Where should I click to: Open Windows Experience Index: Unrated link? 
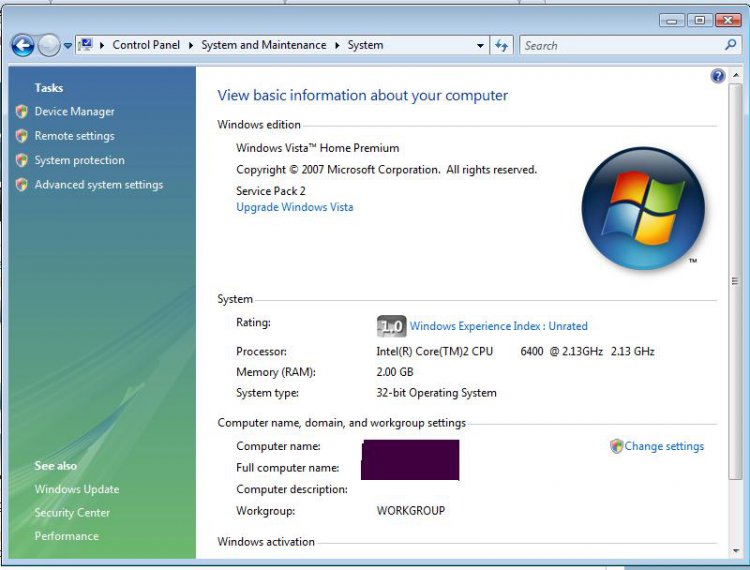click(x=498, y=326)
